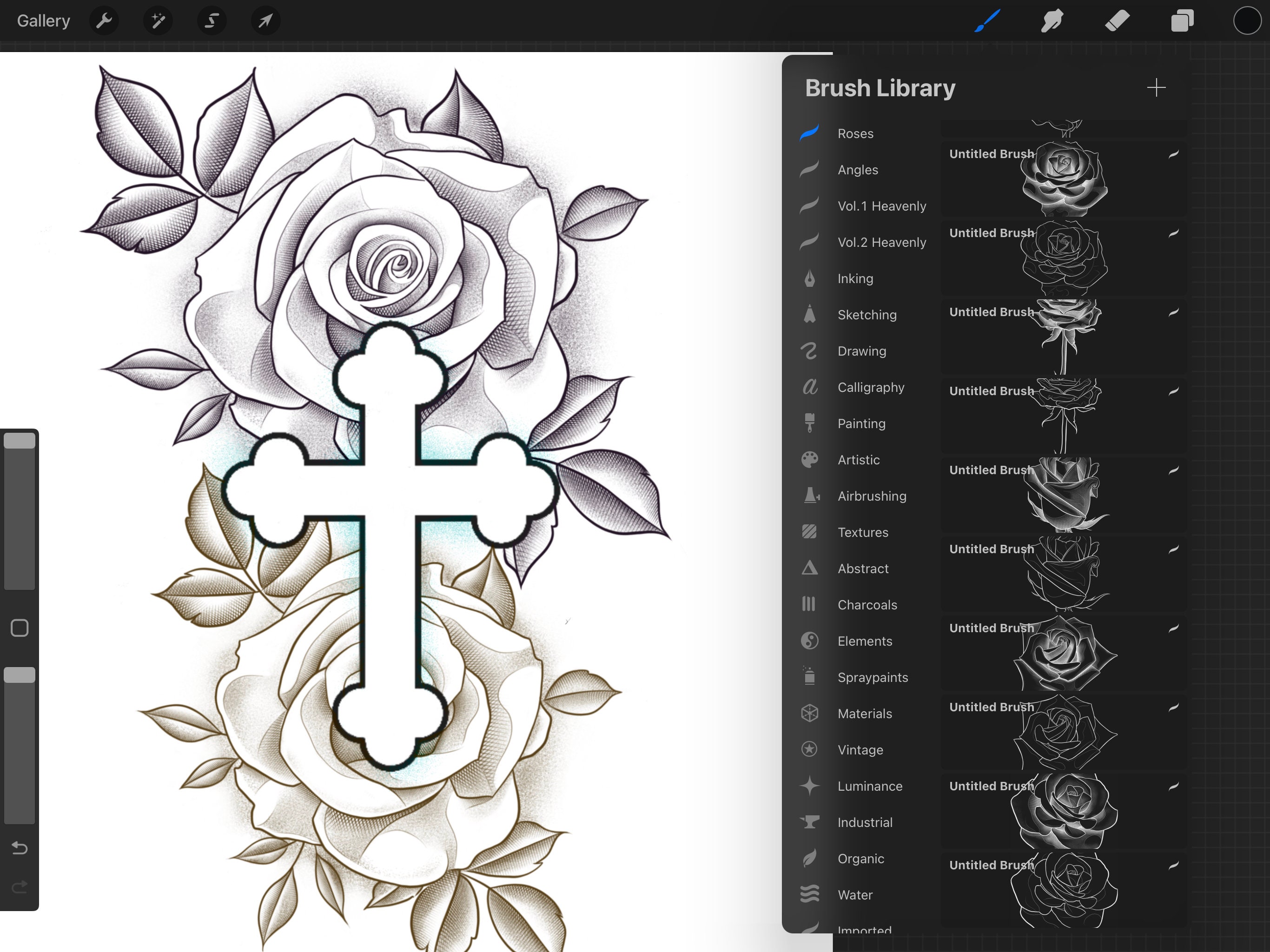Choose the Calligraphy brush category
Screen dimensions: 1270x952
coord(870,387)
